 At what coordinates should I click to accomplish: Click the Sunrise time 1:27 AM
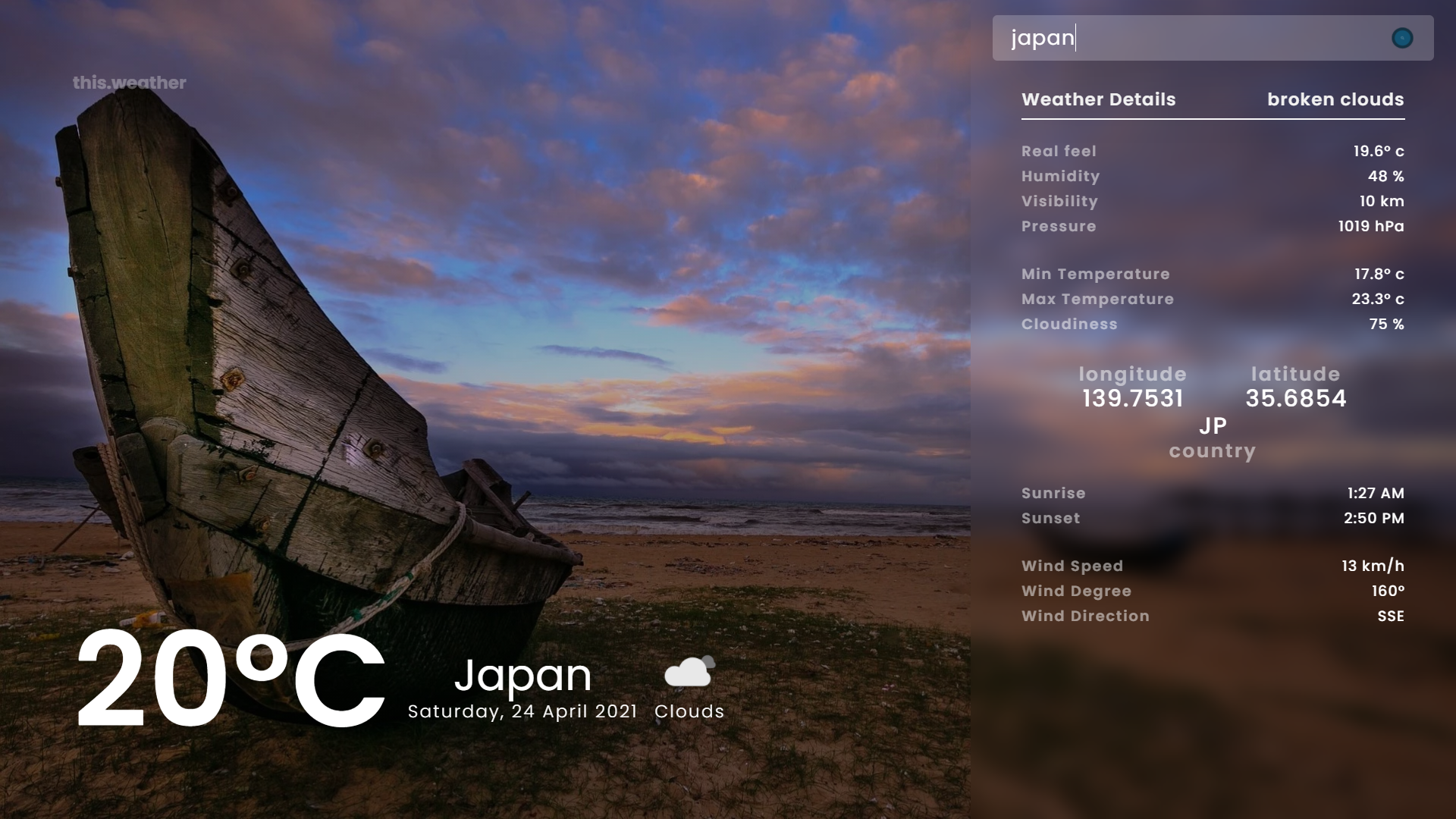1375,493
